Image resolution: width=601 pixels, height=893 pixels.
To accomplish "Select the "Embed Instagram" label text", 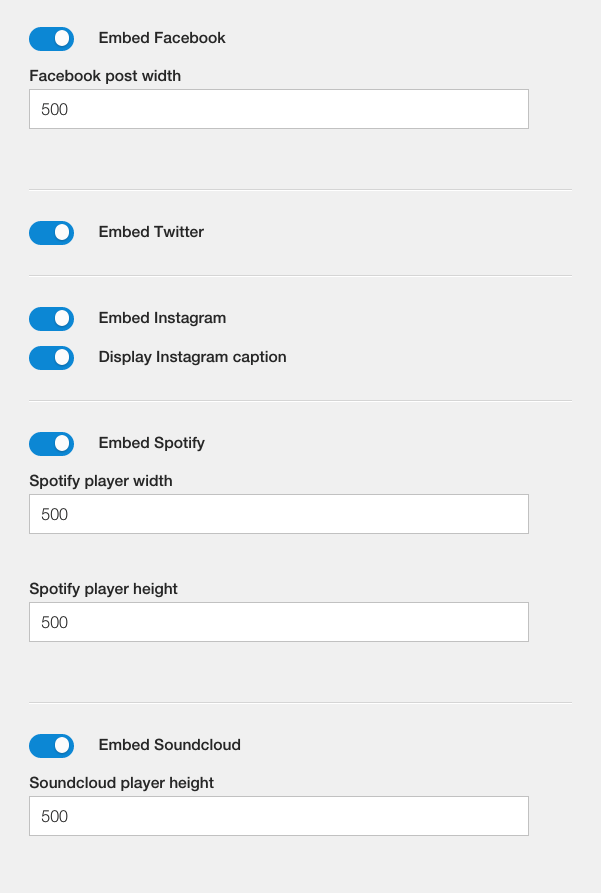I will pyautogui.click(x=162, y=318).
